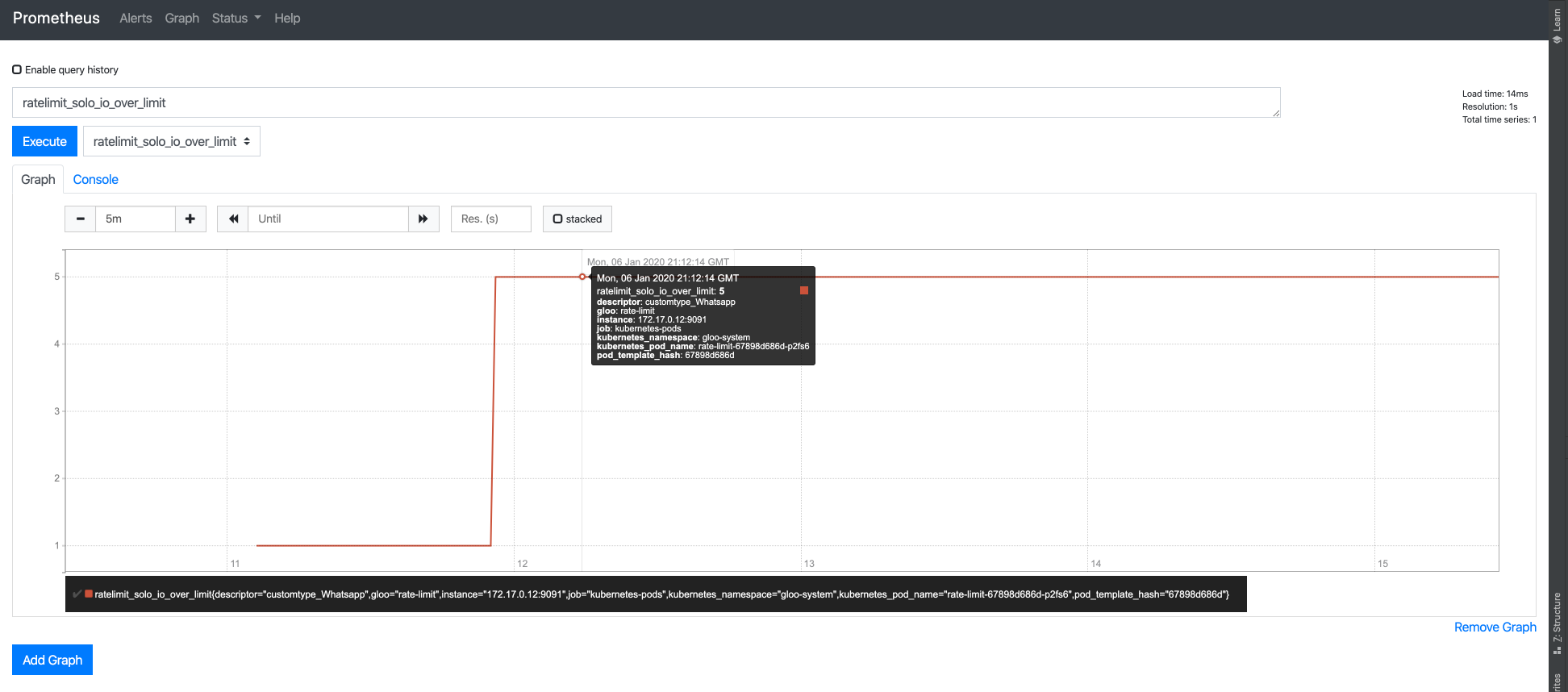Image resolution: width=1568 pixels, height=692 pixels.
Task: Enable query history checkbox
Action: pyautogui.click(x=17, y=69)
